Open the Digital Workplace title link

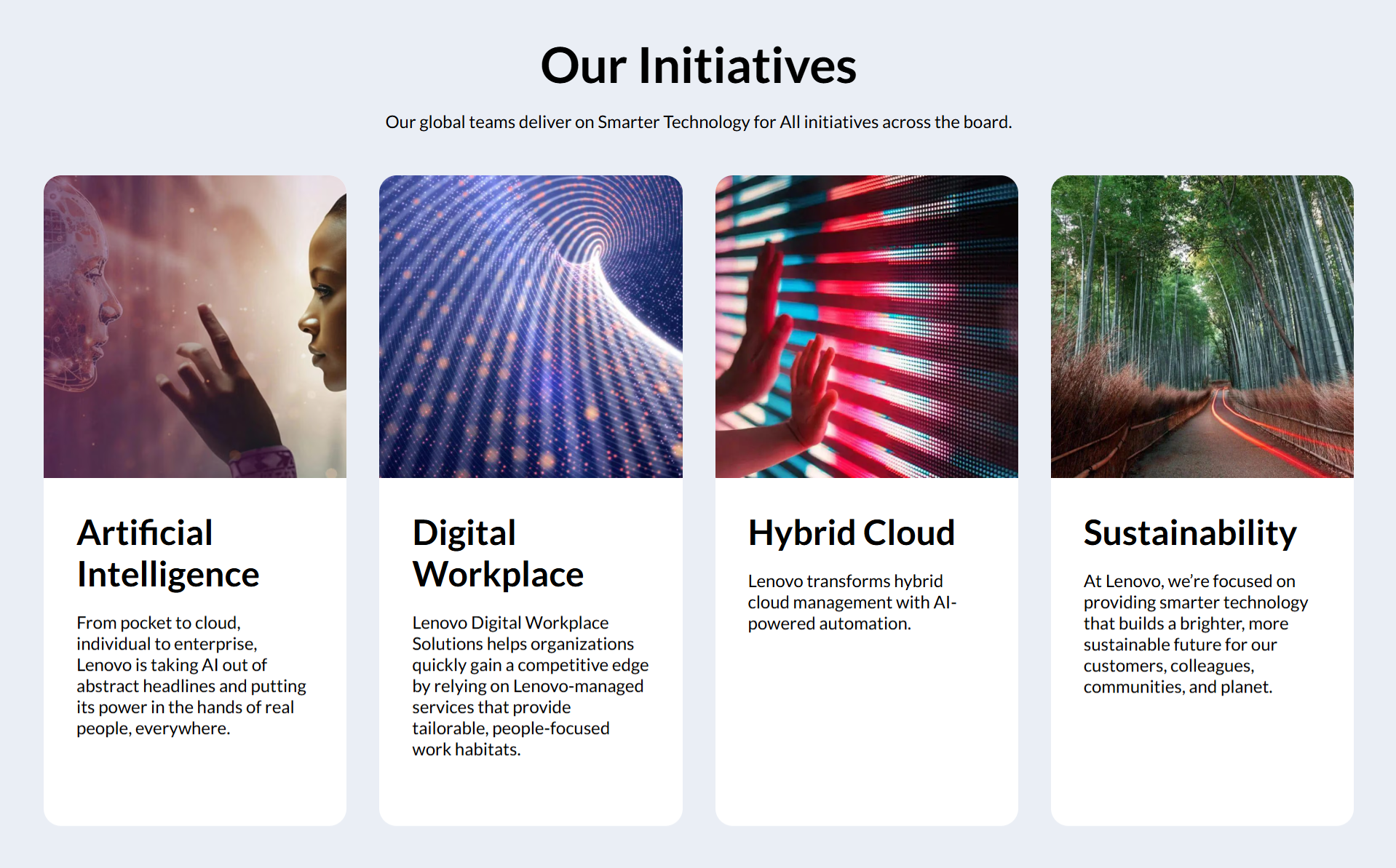pyautogui.click(x=498, y=553)
